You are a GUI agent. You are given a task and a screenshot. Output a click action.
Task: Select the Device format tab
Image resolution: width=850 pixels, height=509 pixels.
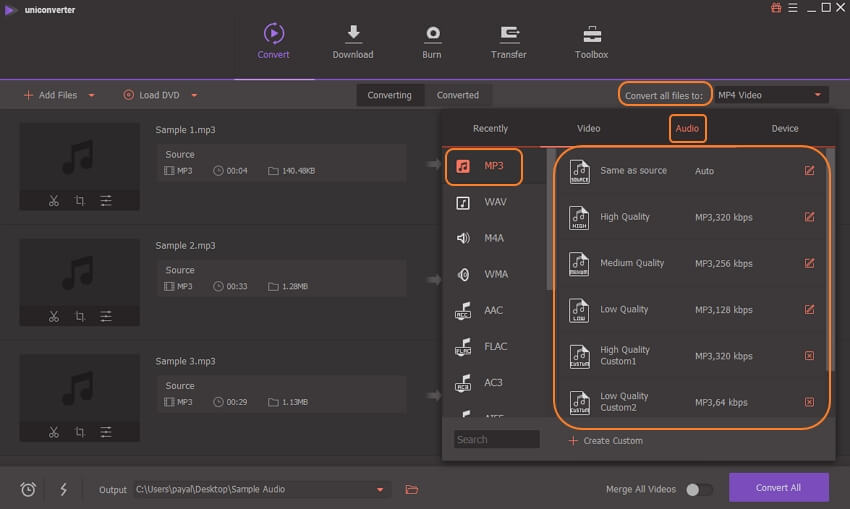point(785,128)
